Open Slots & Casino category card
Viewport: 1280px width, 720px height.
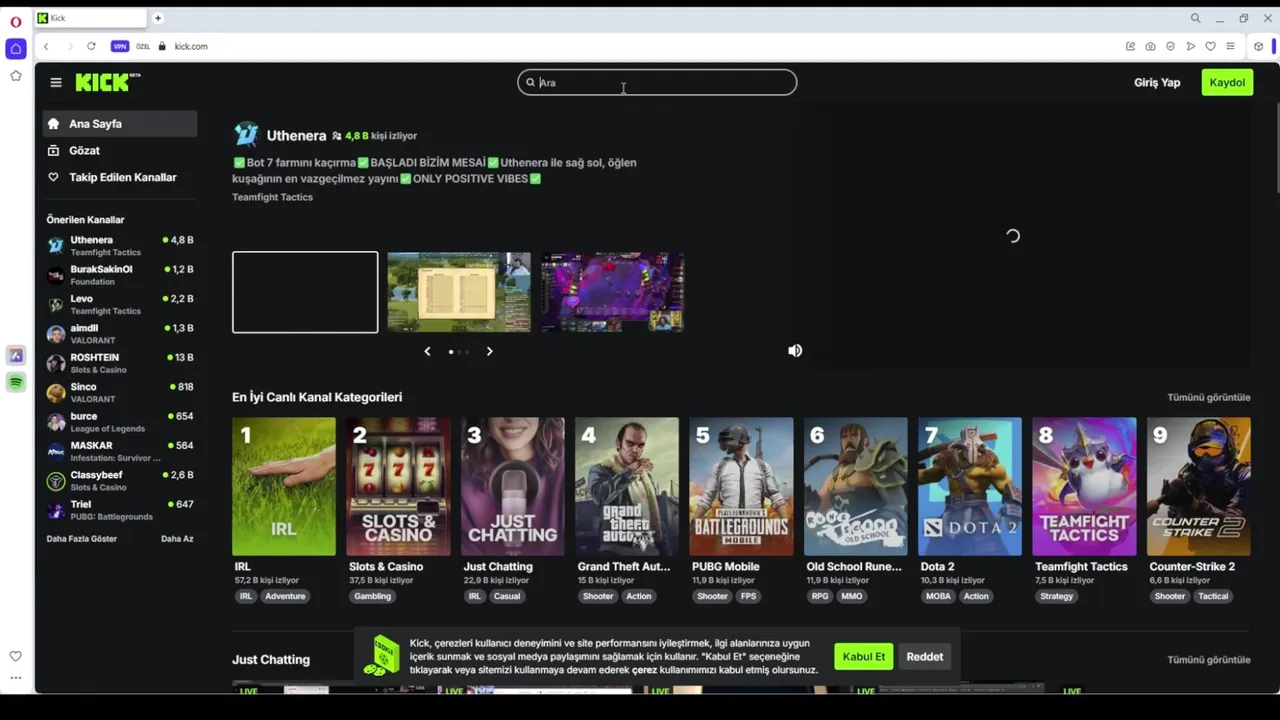point(398,486)
